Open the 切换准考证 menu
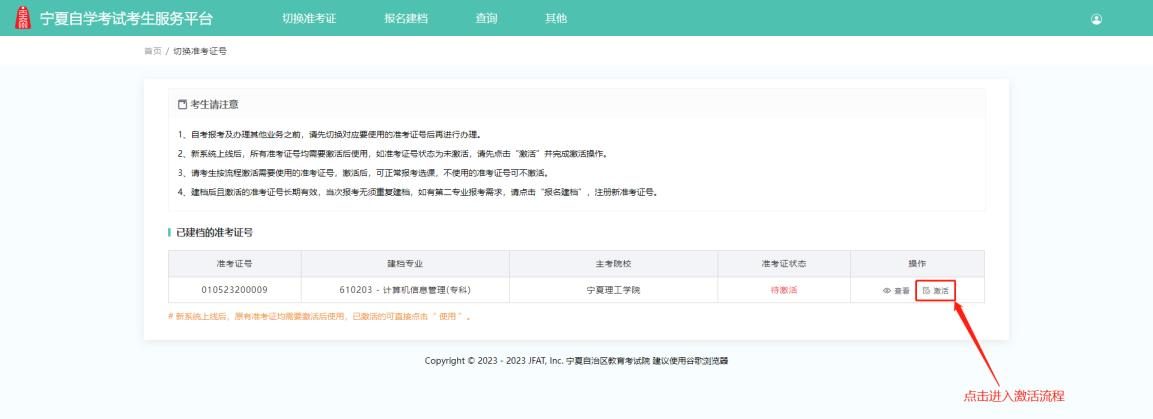 click(x=309, y=19)
